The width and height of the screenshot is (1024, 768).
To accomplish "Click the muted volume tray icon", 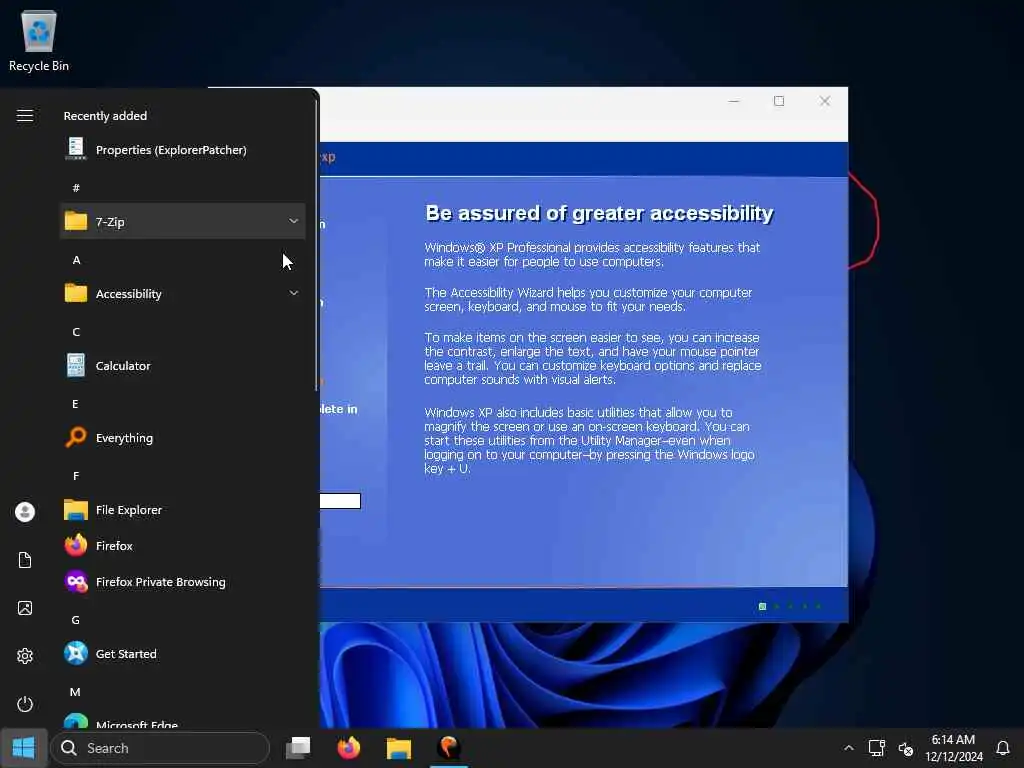I will tap(906, 748).
